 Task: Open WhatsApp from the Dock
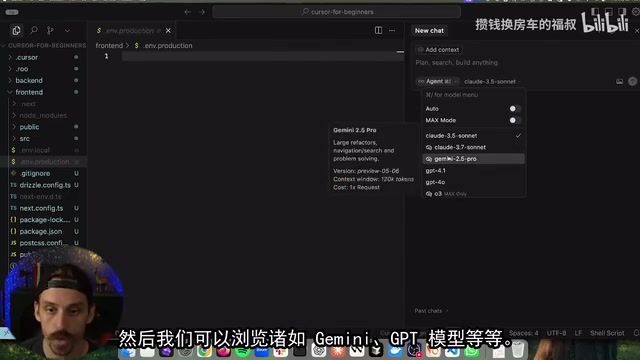pos(471,351)
